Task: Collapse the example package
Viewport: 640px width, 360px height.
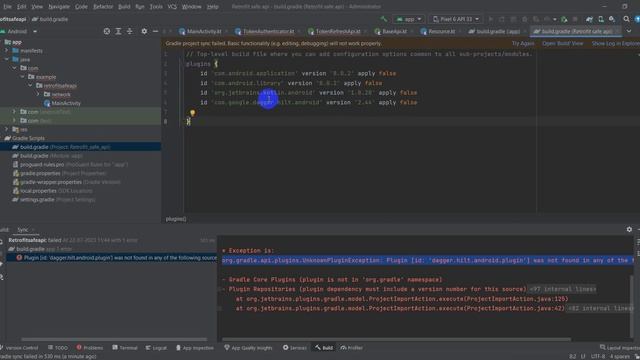Action: pos(22,77)
